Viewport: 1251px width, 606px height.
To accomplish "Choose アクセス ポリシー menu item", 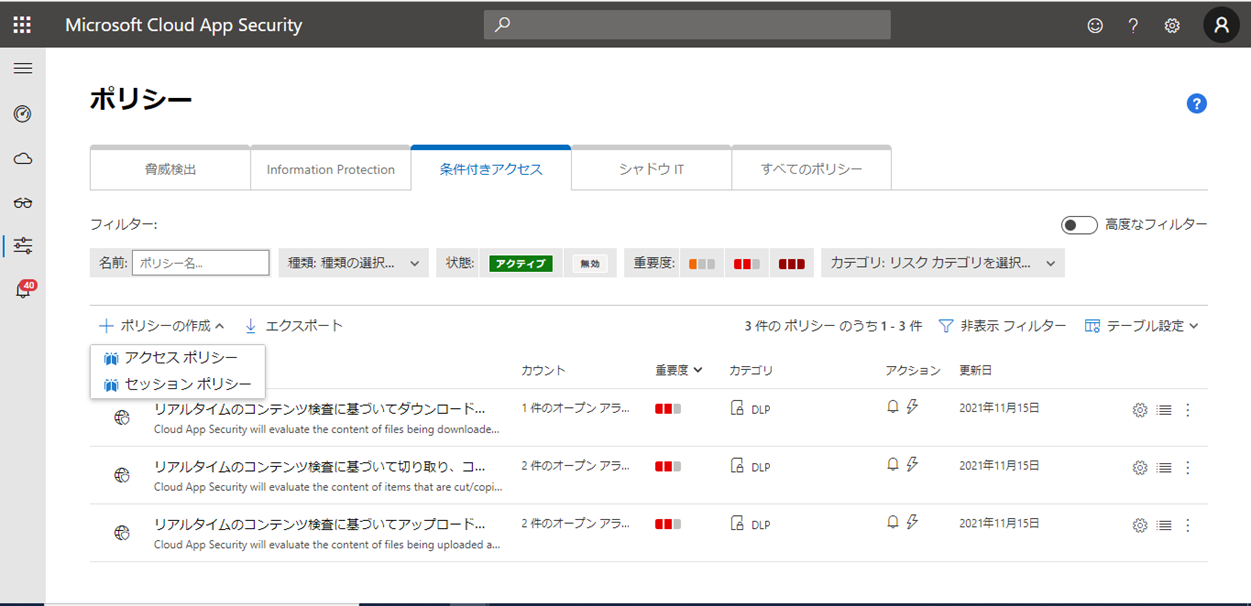I will click(178, 358).
